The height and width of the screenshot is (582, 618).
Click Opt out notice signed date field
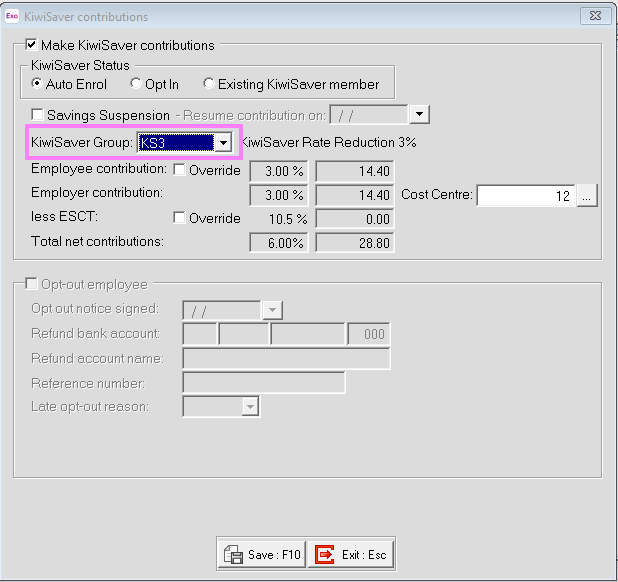click(x=222, y=311)
